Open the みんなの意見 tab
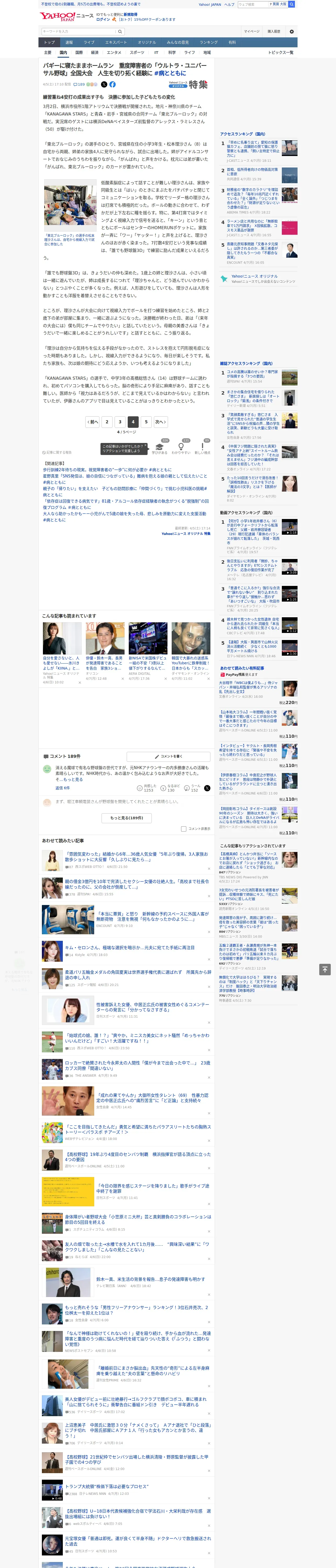 click(x=178, y=43)
